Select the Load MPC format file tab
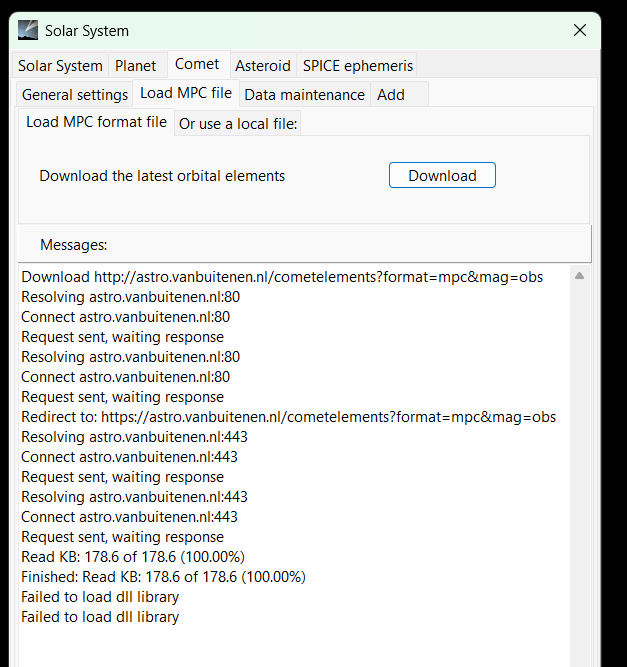This screenshot has width=627, height=667. 97,122
